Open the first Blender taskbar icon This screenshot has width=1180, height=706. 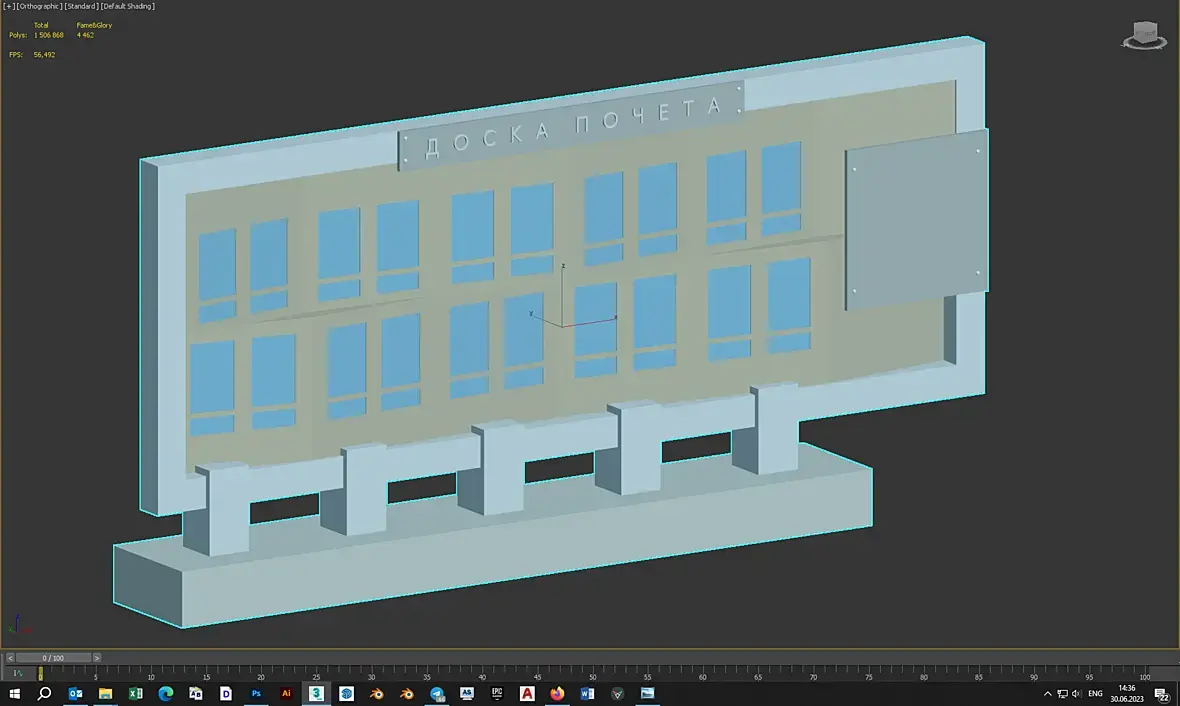tap(376, 693)
